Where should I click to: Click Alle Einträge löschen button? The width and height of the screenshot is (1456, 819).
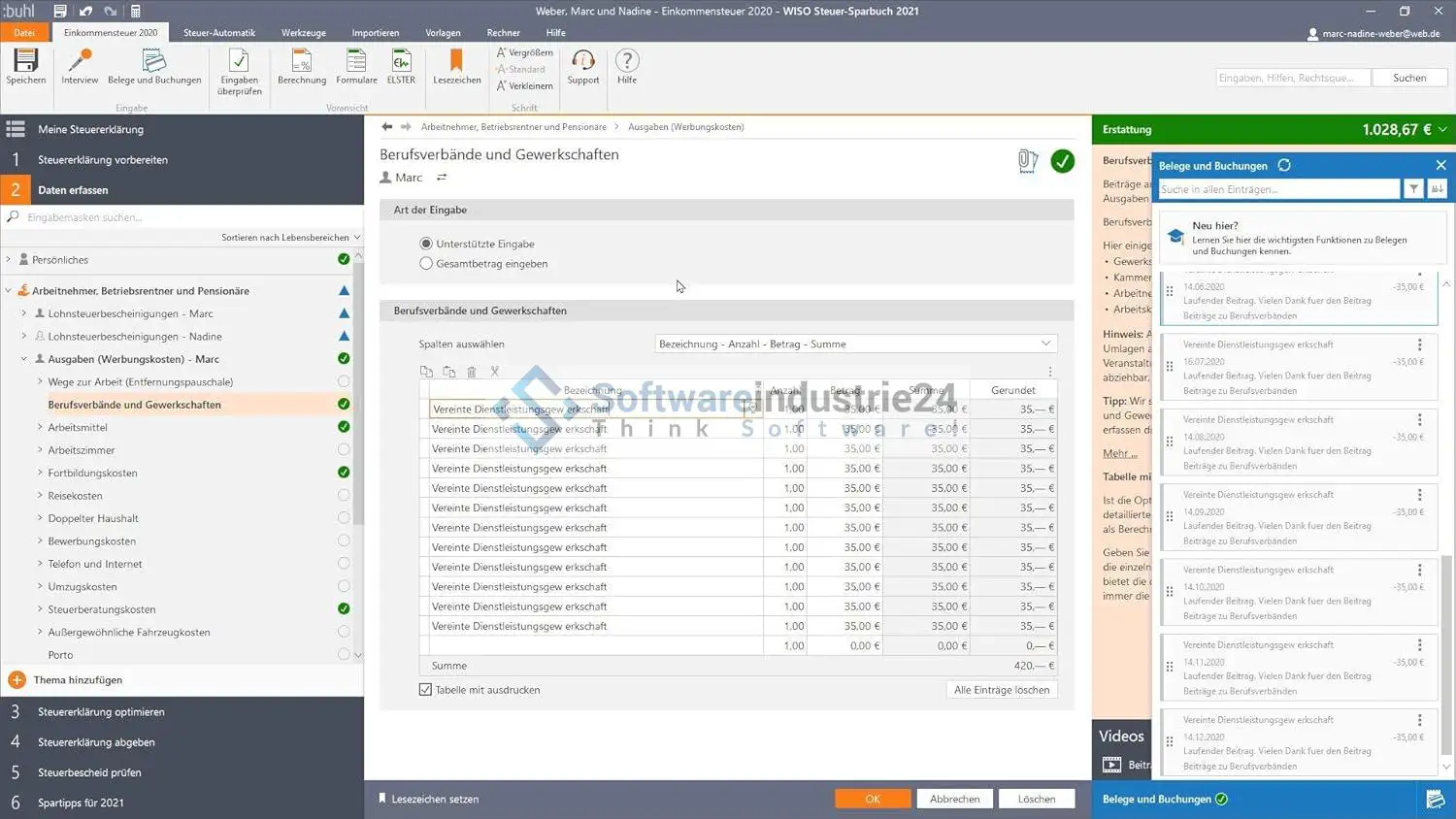(1001, 690)
